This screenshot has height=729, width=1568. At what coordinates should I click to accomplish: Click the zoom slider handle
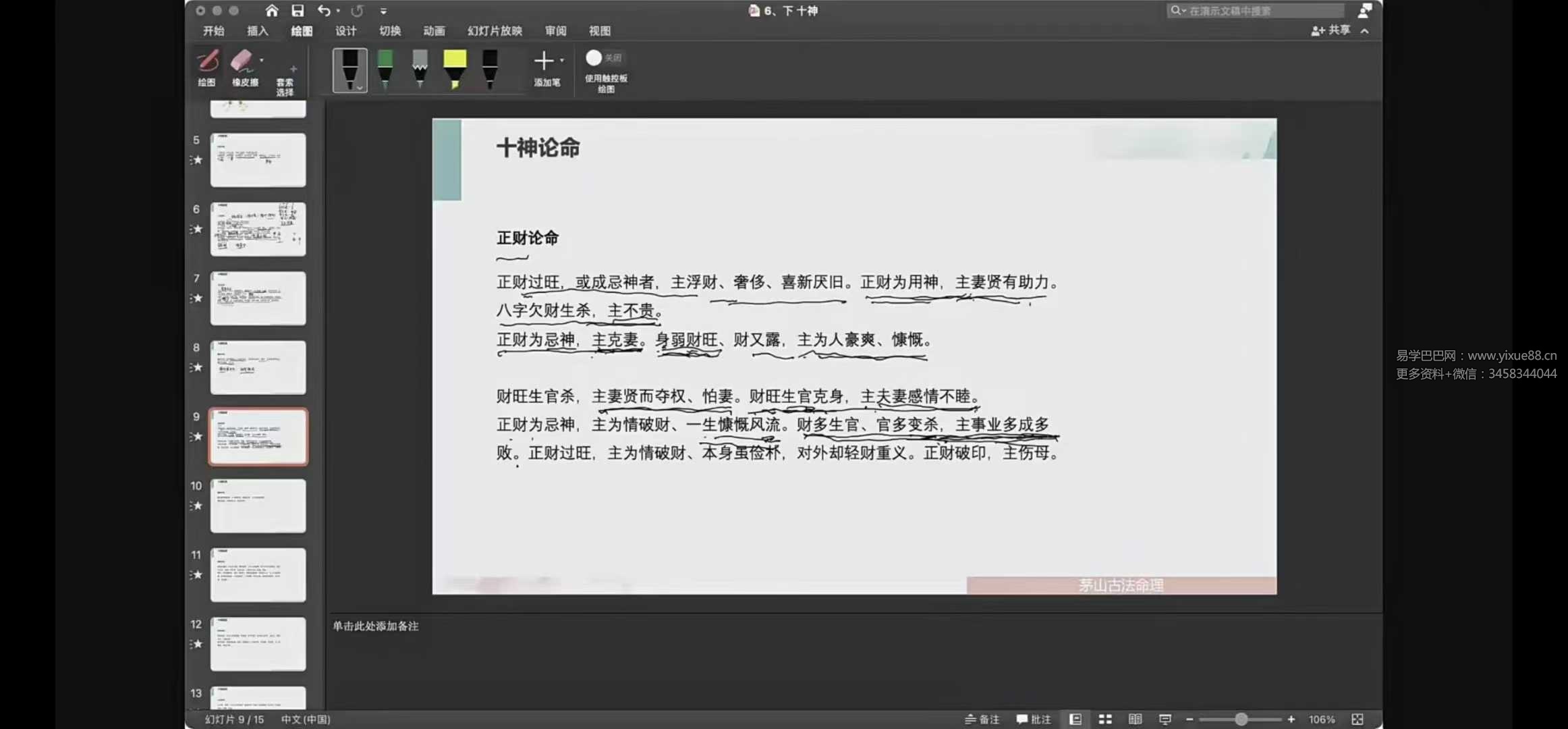click(1241, 720)
